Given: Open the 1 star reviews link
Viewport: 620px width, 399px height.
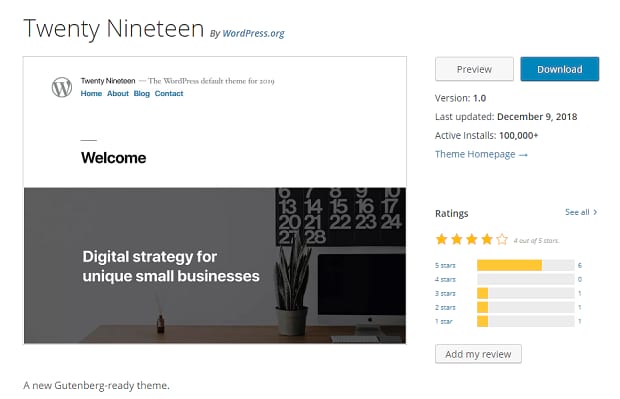Looking at the screenshot, I should coord(444,321).
